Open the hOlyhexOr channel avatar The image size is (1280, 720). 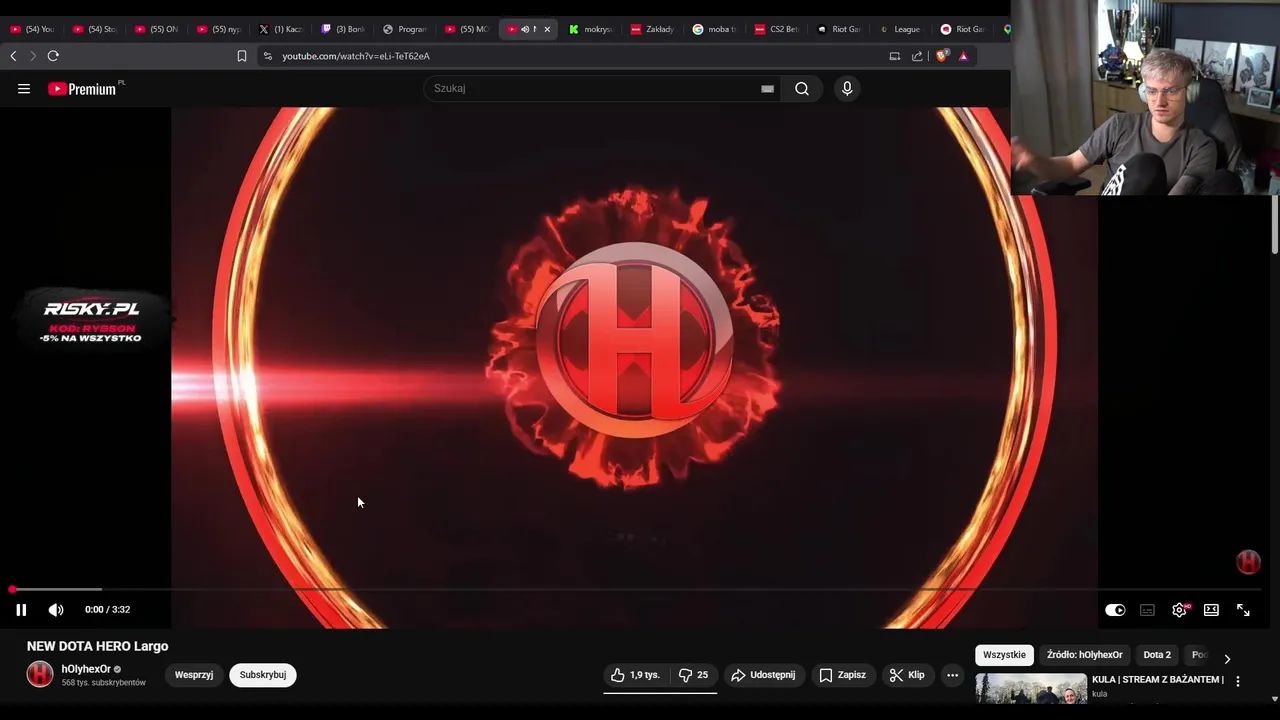coord(40,675)
